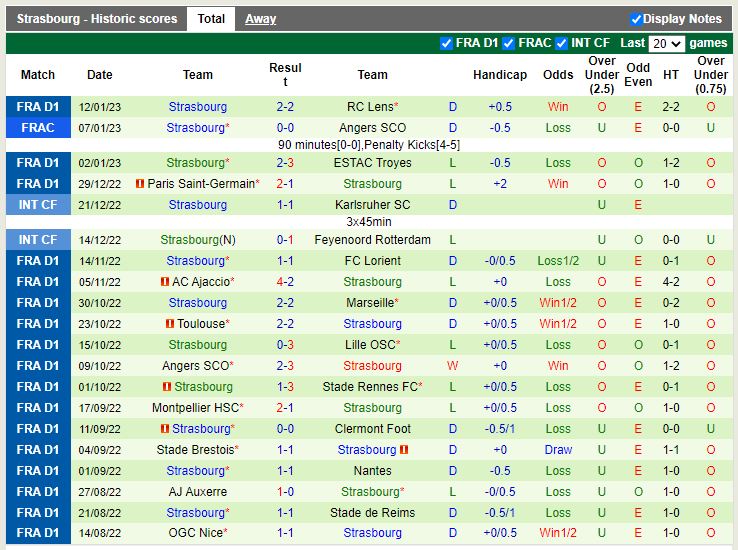Click the red card icon beside AC Ajaccio
Viewport: 738px width, 550px height.
164,282
